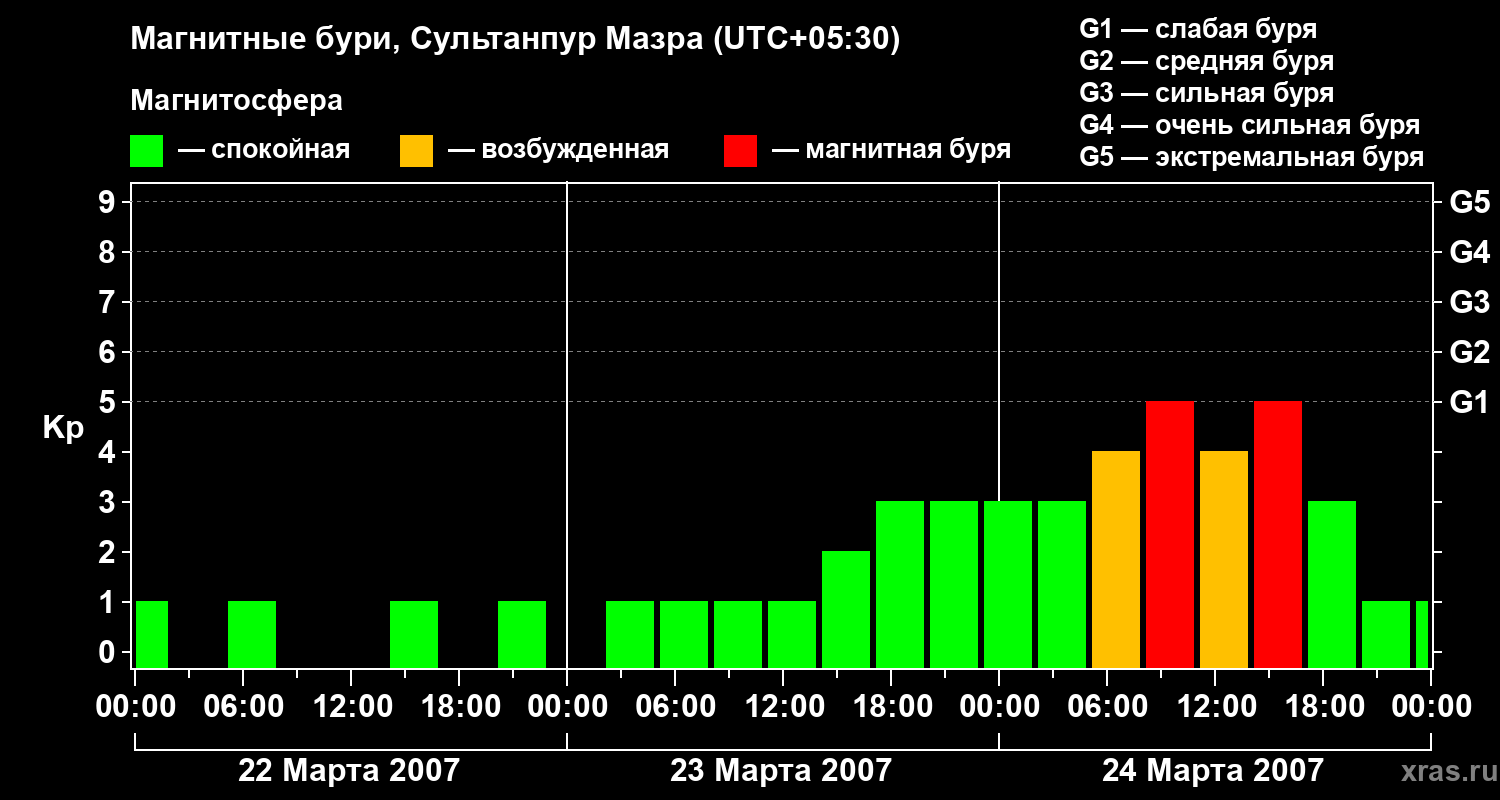The width and height of the screenshot is (1500, 800).
Task: Click the midday orange Kp 4 bar on 24 Марта
Action: click(x=1224, y=559)
